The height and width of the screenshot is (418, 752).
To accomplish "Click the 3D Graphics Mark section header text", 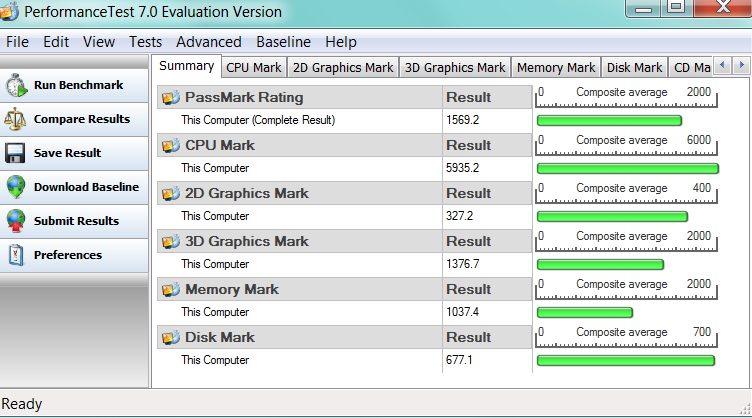I will tap(247, 241).
